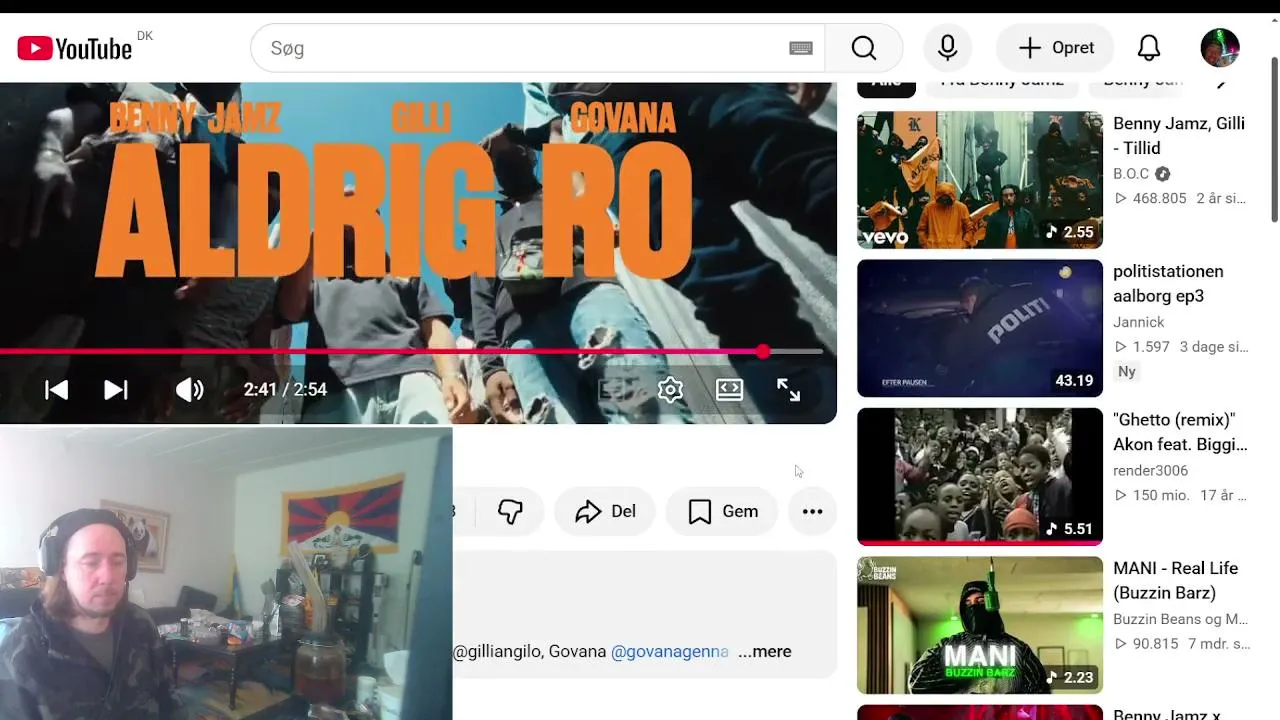Click the 90.815 view count text
The height and width of the screenshot is (720, 1280).
[1154, 644]
